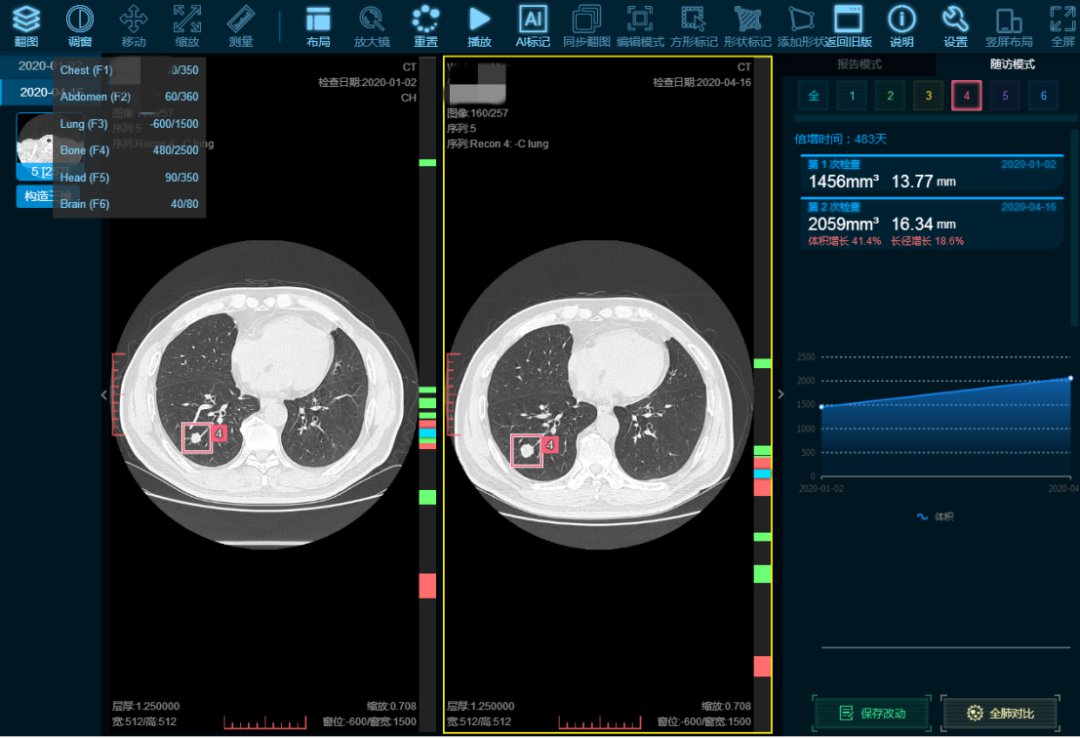
Task: Click the 体积增长 41.4% label
Action: [x=844, y=241]
